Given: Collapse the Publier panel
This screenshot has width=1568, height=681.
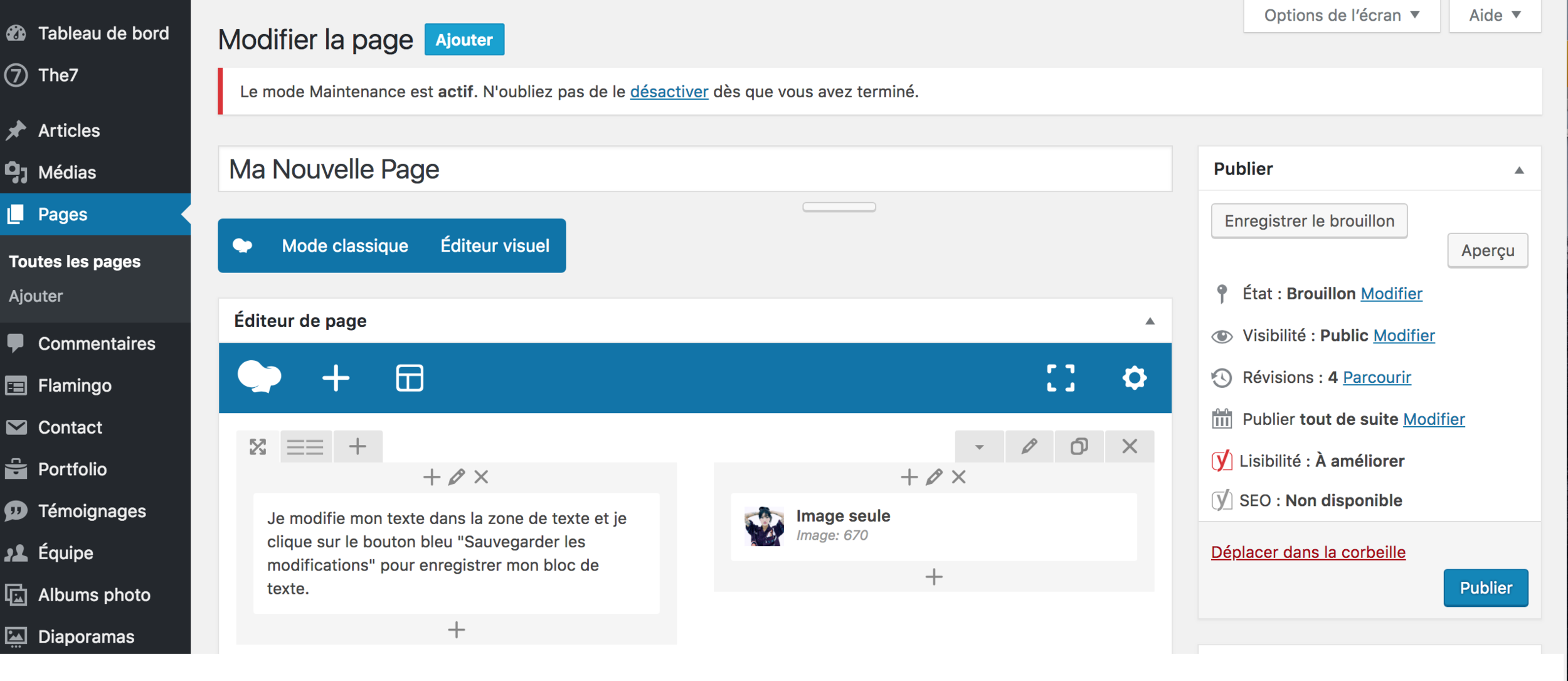Looking at the screenshot, I should point(1519,170).
